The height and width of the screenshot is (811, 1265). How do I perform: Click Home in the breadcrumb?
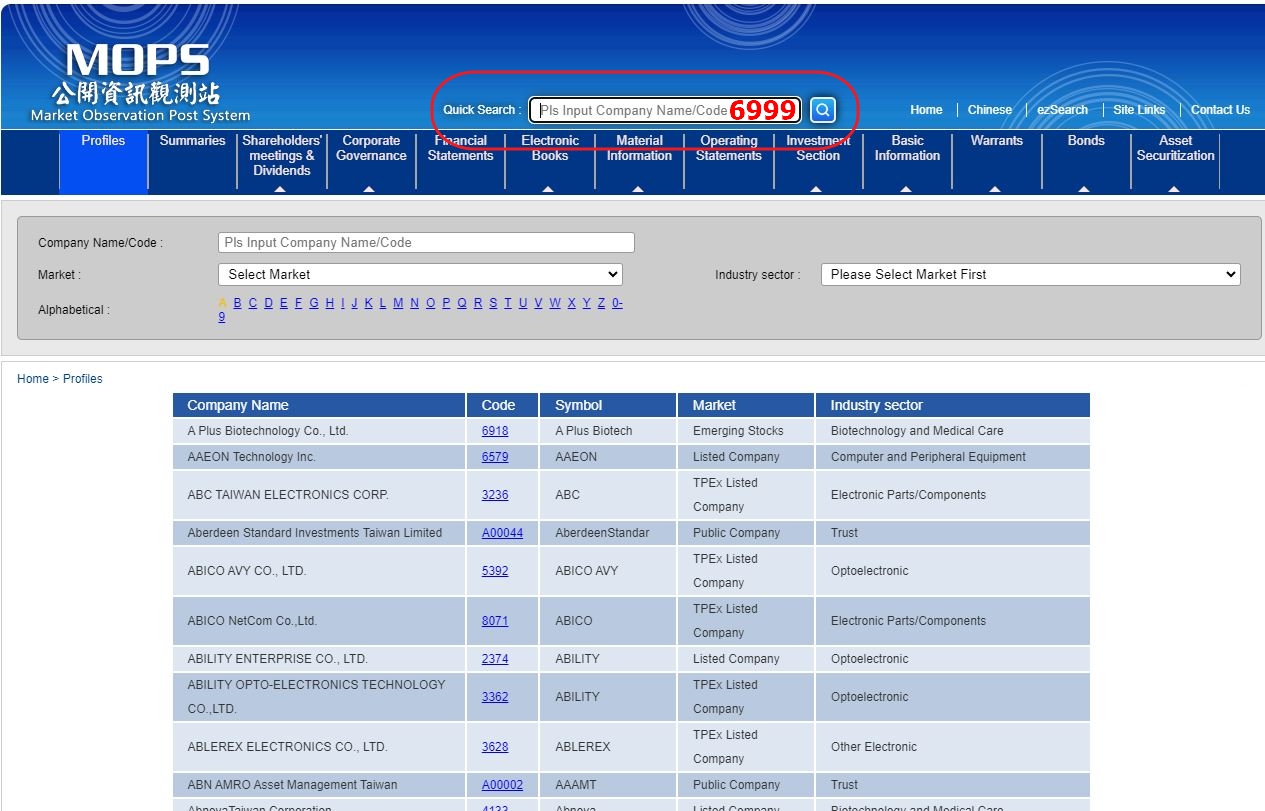[x=33, y=379]
